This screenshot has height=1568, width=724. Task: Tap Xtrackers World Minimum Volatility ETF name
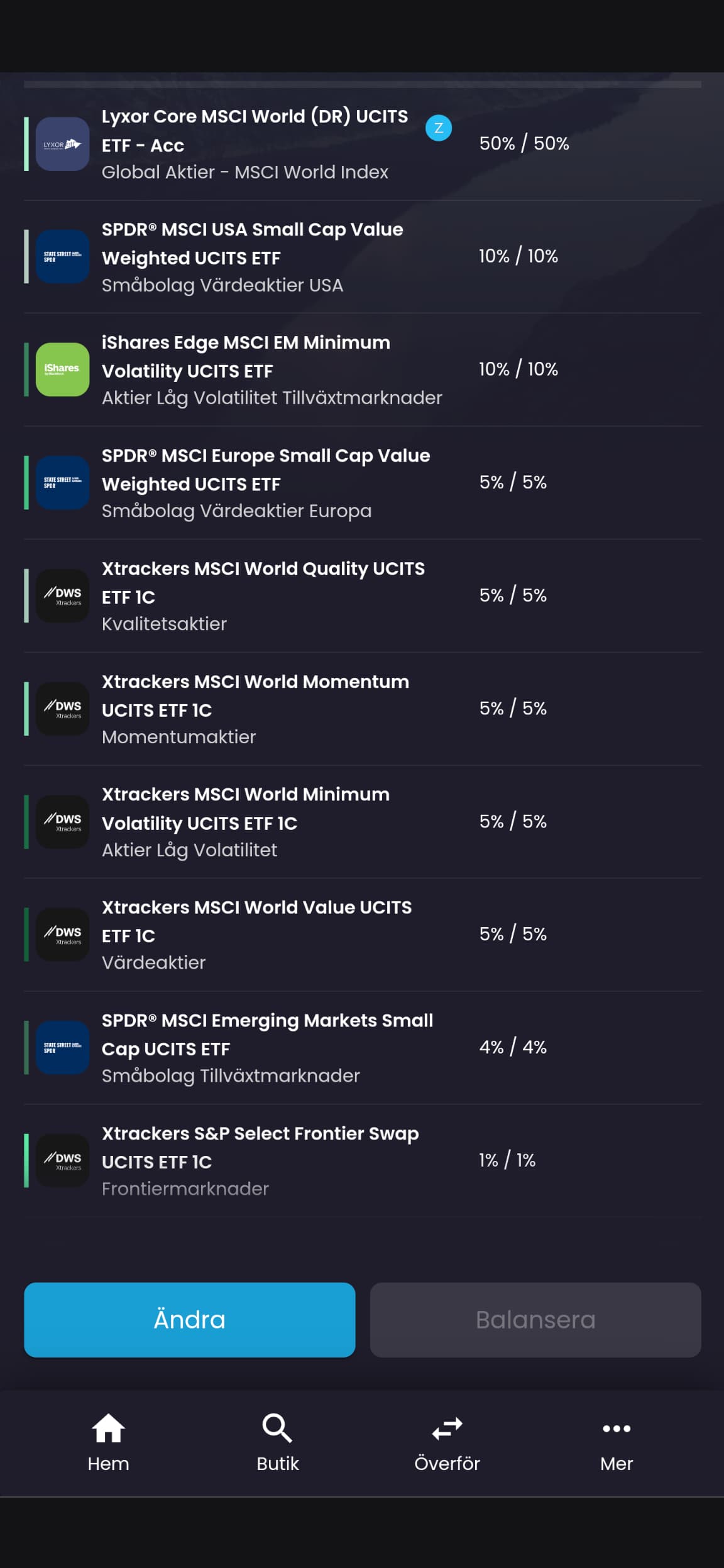(x=245, y=808)
